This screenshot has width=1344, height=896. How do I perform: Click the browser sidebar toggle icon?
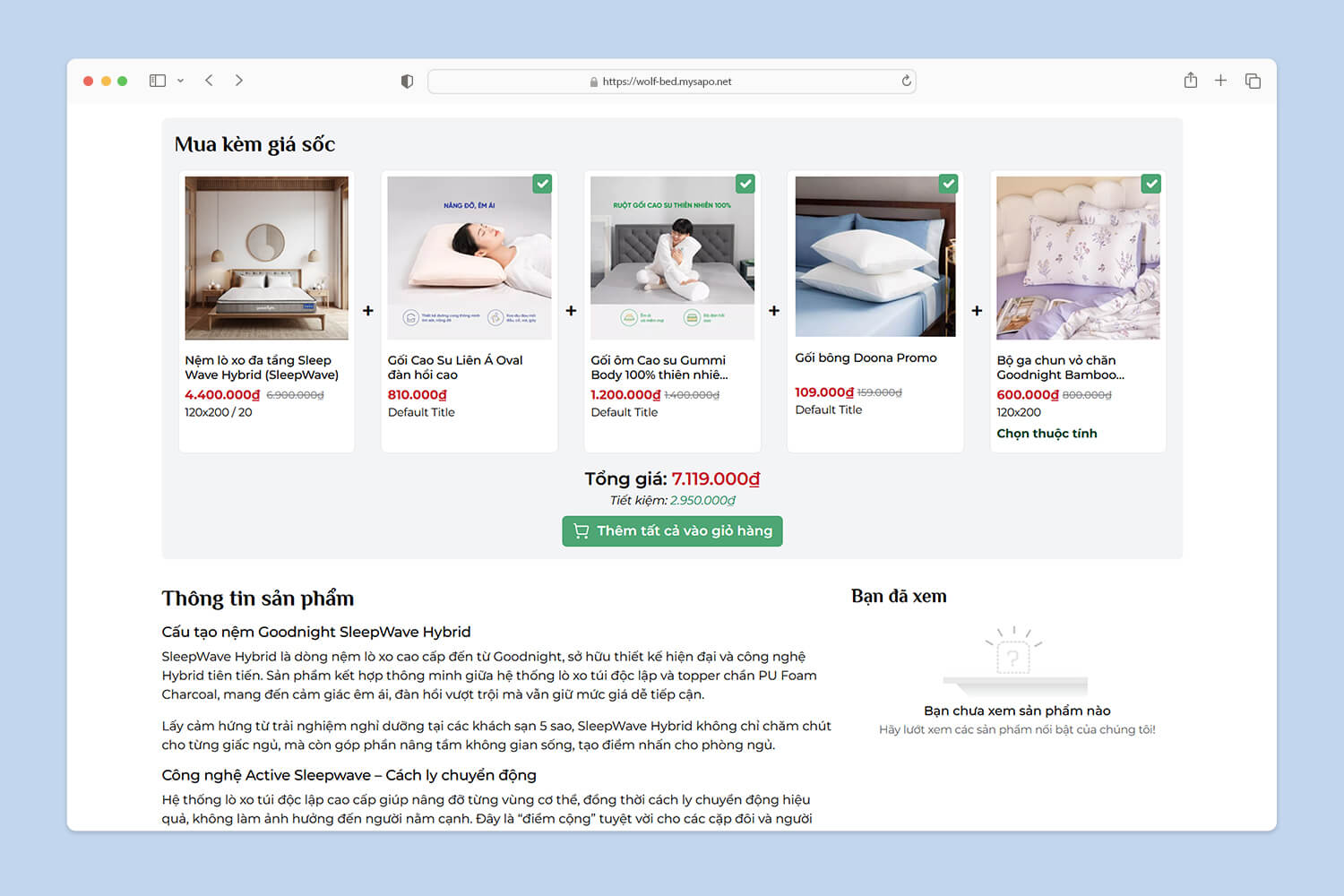click(158, 81)
